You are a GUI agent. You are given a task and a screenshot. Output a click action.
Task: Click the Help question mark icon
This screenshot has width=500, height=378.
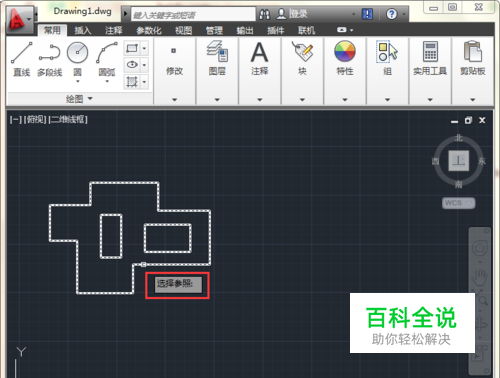[392, 14]
